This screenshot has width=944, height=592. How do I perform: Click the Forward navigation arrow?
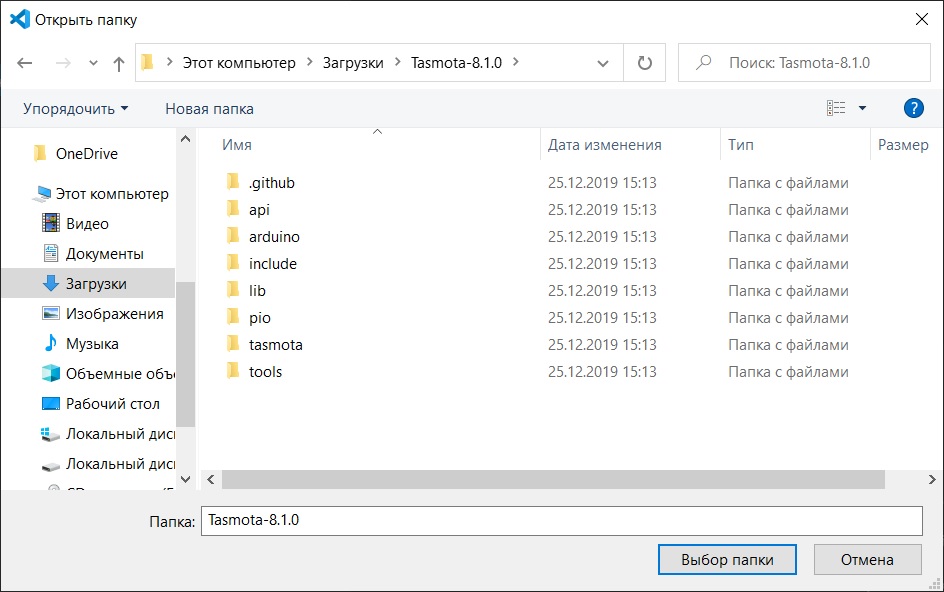point(63,63)
